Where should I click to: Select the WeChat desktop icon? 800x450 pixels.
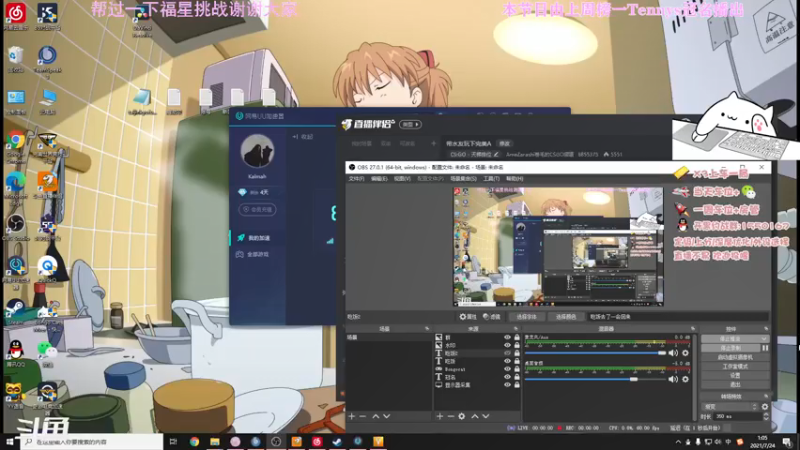click(47, 353)
